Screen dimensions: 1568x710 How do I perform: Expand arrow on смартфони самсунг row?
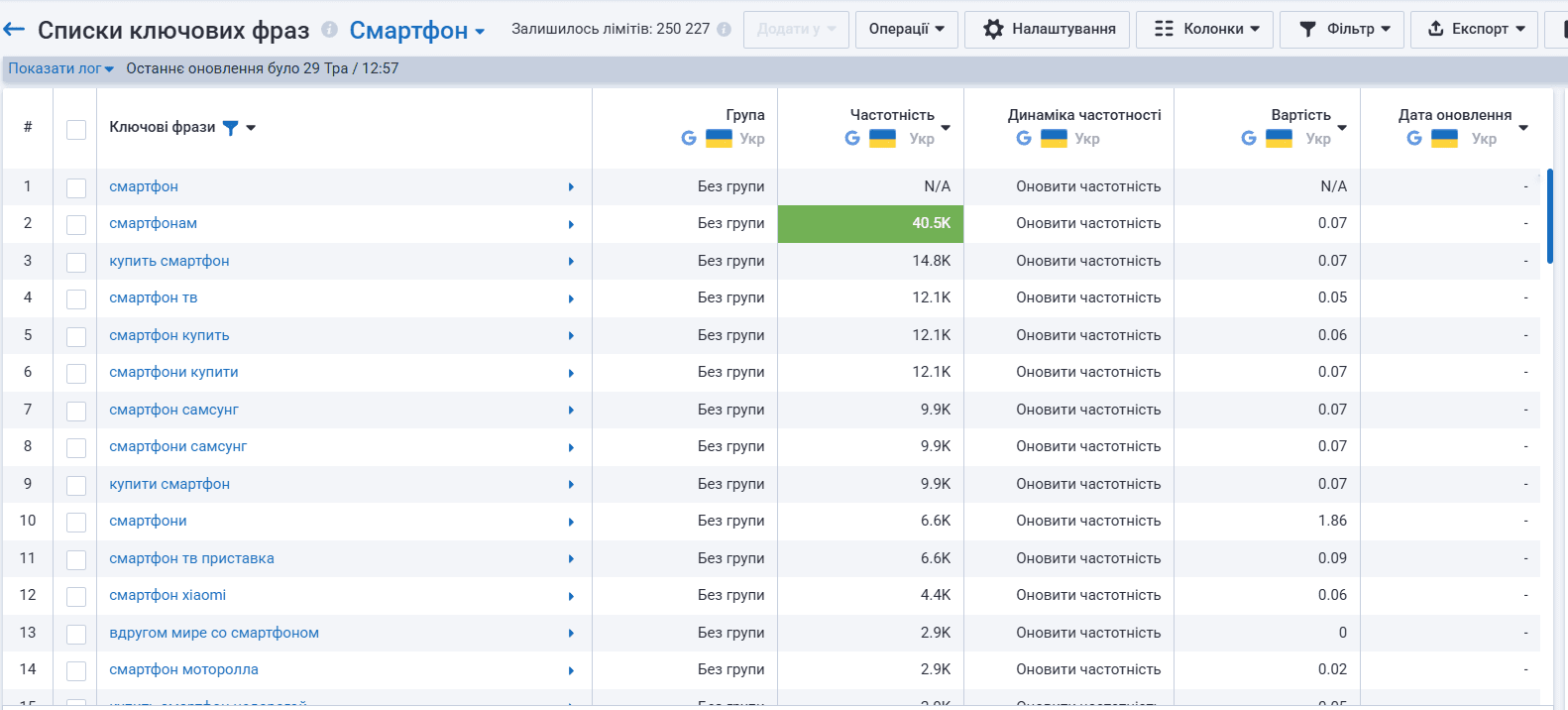click(x=571, y=447)
